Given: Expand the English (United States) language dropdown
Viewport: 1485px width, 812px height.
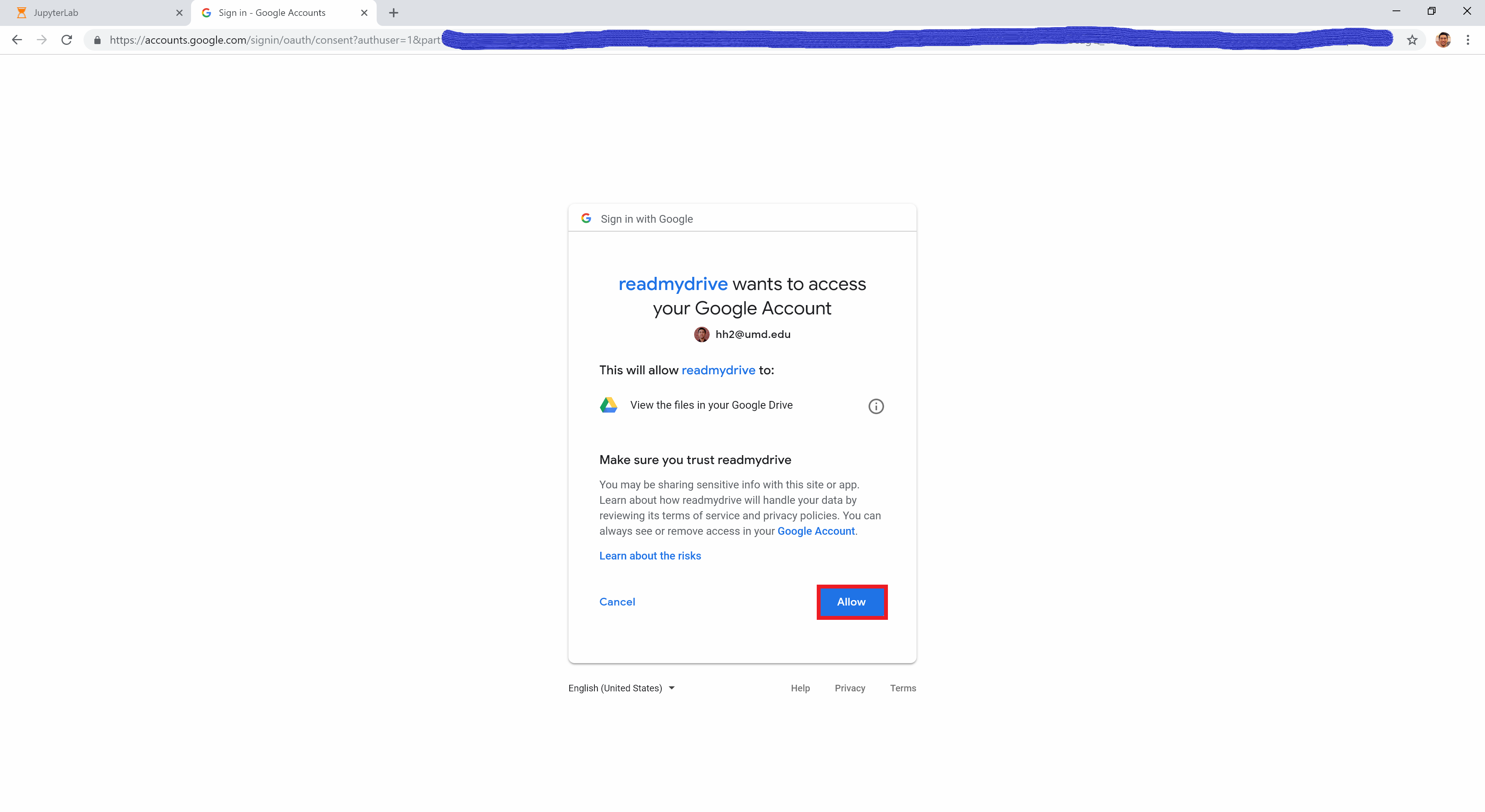Looking at the screenshot, I should [x=621, y=687].
